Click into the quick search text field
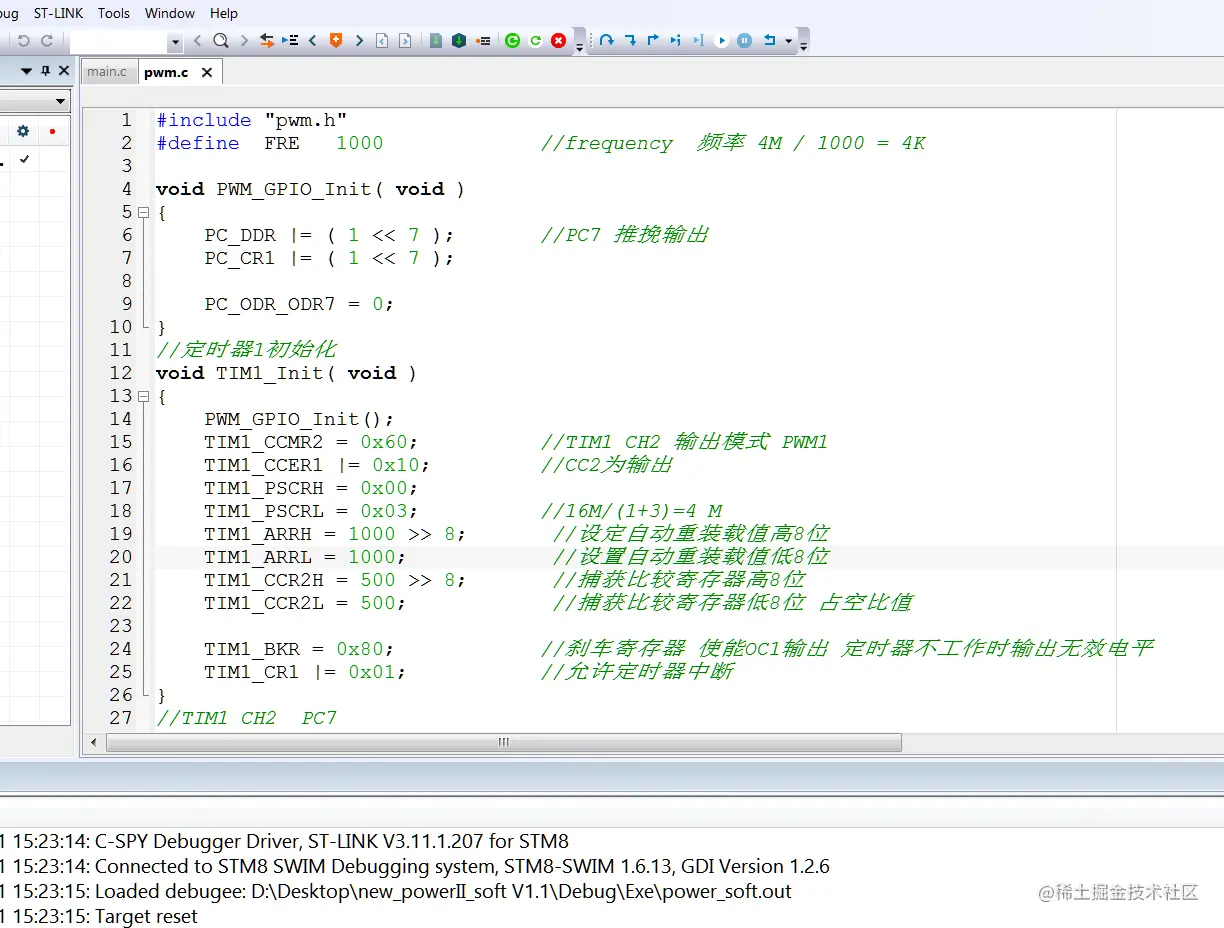The width and height of the screenshot is (1224, 928). point(118,42)
